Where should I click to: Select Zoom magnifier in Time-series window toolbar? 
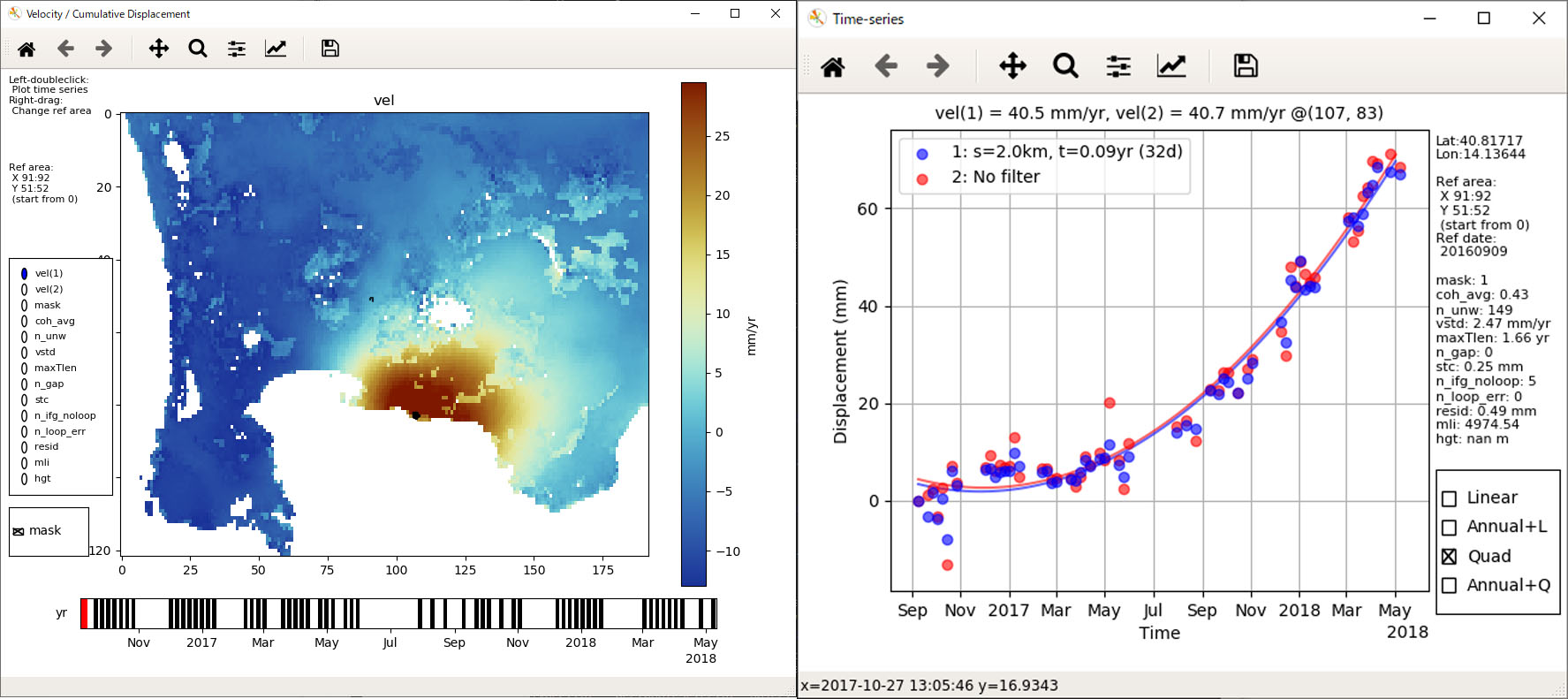[x=1065, y=66]
